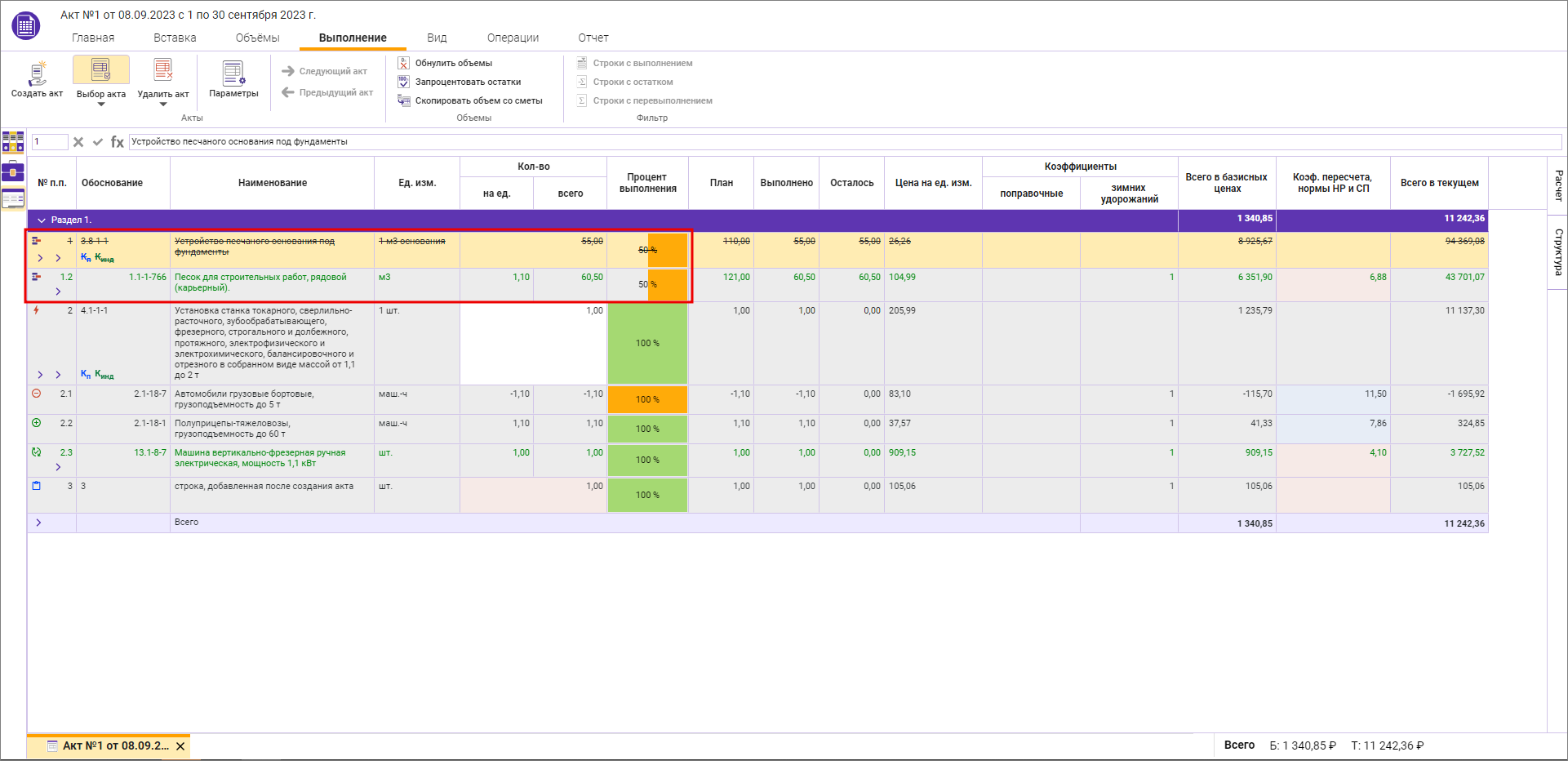Collapse the Раздел 1 section
This screenshot has width=1568, height=761.
(x=42, y=220)
